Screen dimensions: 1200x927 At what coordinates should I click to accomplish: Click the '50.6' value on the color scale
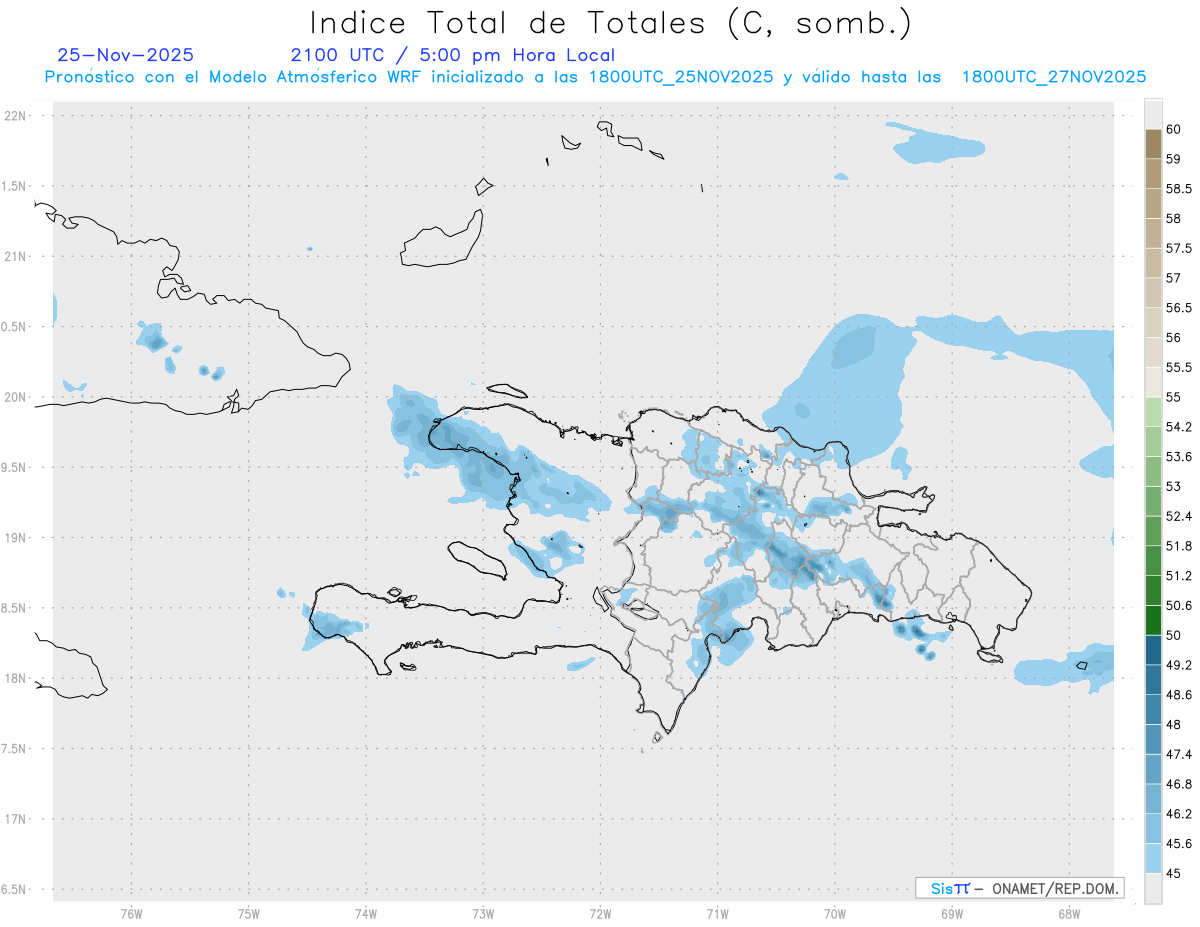tap(1179, 605)
